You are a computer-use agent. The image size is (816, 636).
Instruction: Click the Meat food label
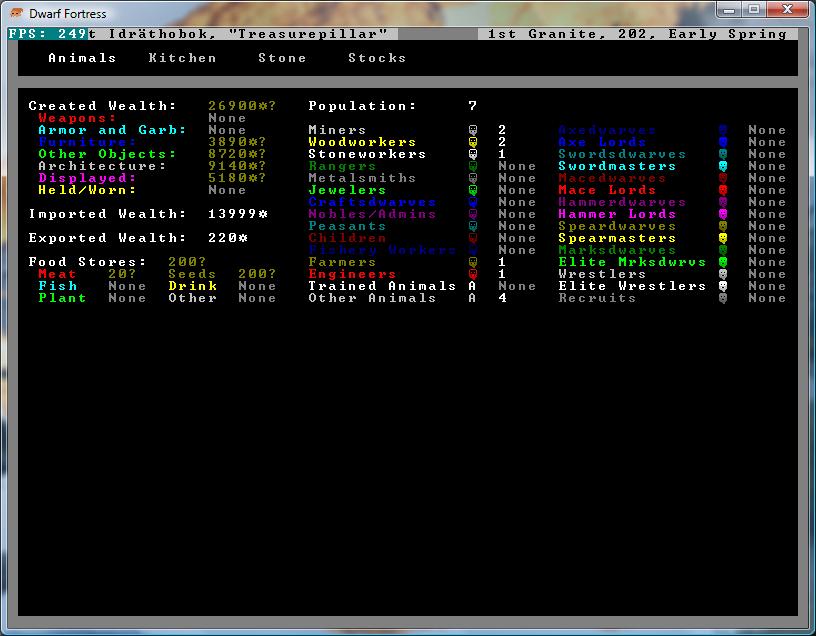click(57, 274)
